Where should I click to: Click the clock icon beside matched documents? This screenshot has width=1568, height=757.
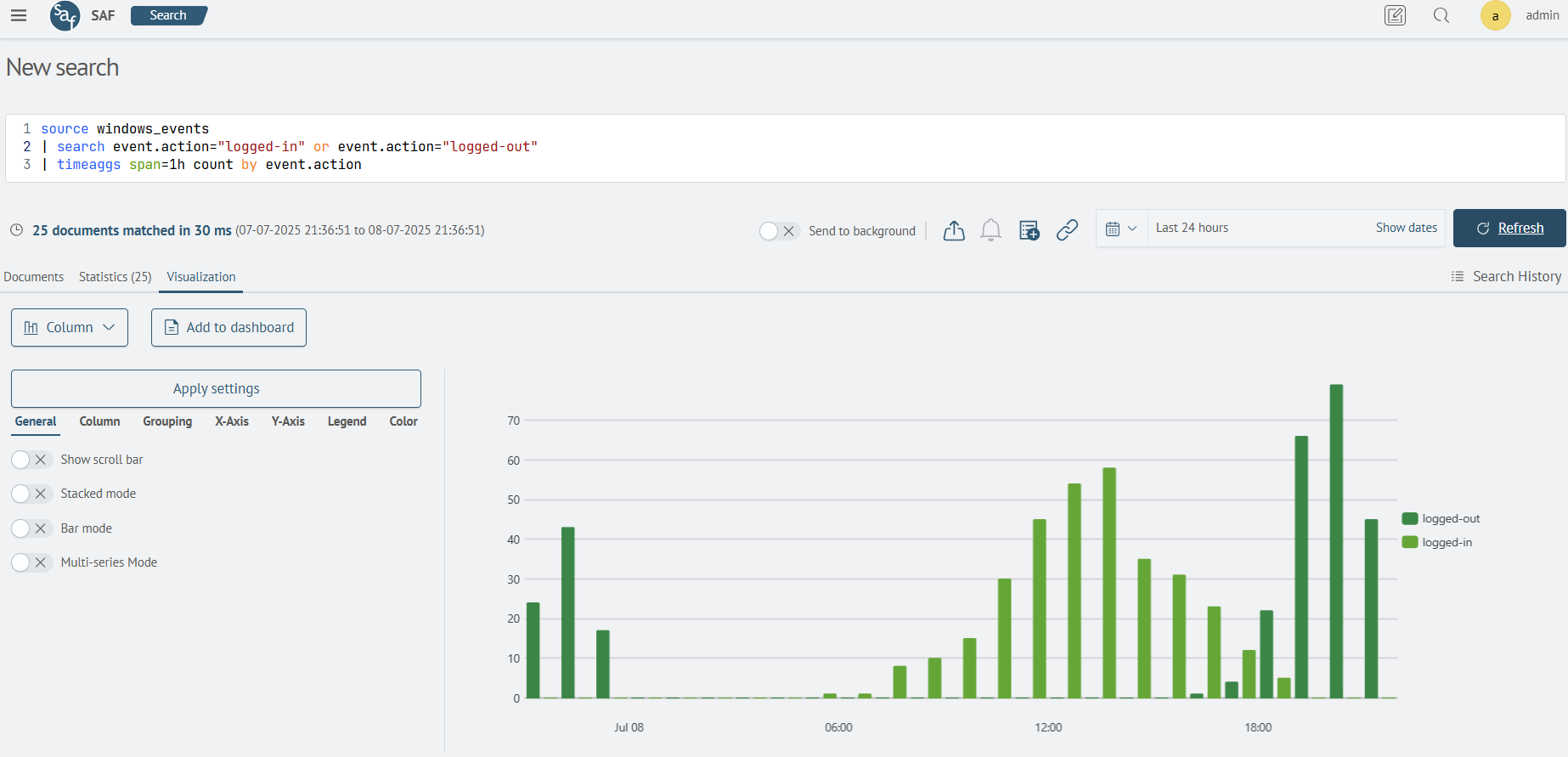pyautogui.click(x=16, y=230)
